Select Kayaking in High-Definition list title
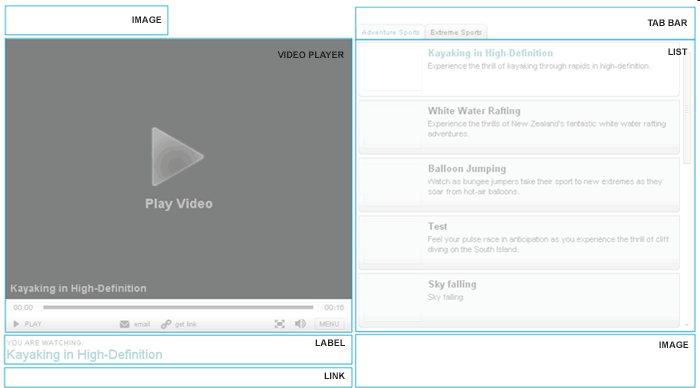Screen dimensions: 700x388 tap(490, 53)
